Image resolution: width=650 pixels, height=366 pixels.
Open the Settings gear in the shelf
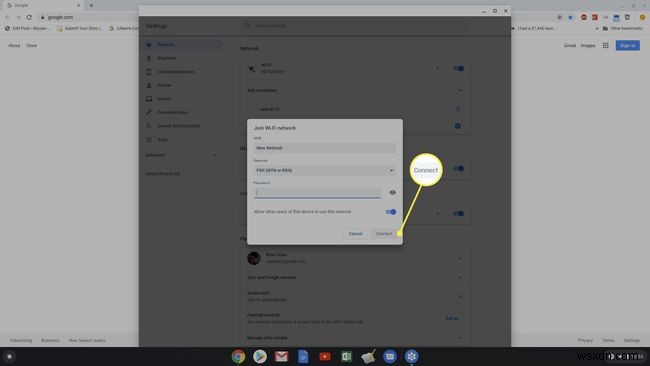pos(411,356)
